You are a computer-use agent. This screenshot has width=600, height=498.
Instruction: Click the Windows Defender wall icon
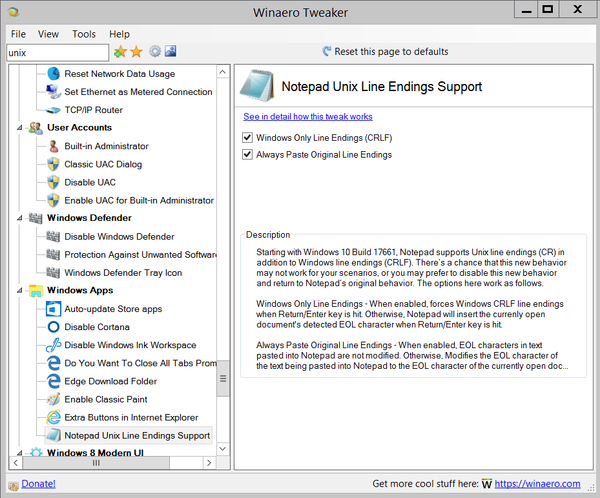[x=36, y=218]
